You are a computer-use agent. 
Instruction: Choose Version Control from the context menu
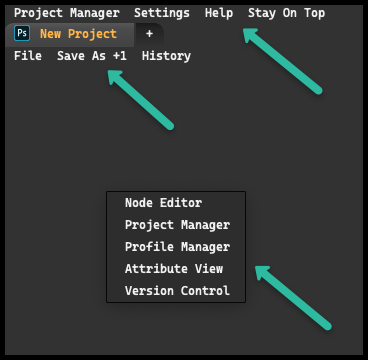pos(177,291)
